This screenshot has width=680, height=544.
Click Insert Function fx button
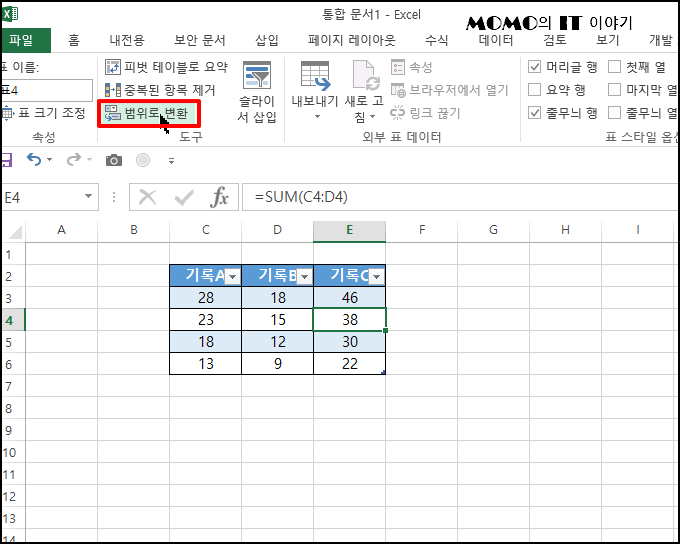click(219, 197)
